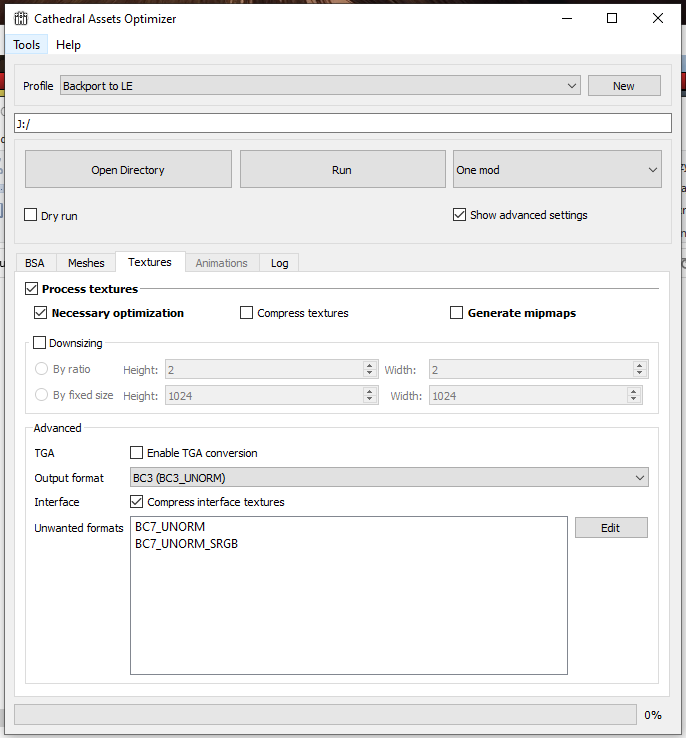Start processing with the Run button
The image size is (686, 738).
click(342, 169)
